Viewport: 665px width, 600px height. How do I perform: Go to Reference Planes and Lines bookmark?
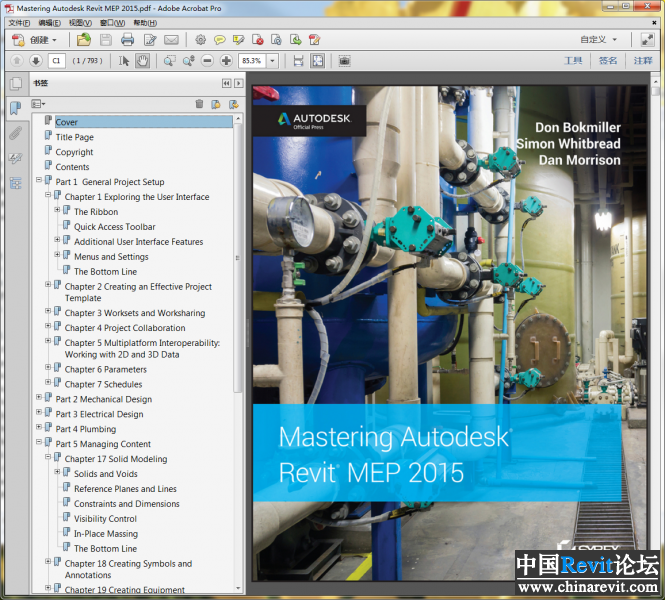click(x=125, y=489)
